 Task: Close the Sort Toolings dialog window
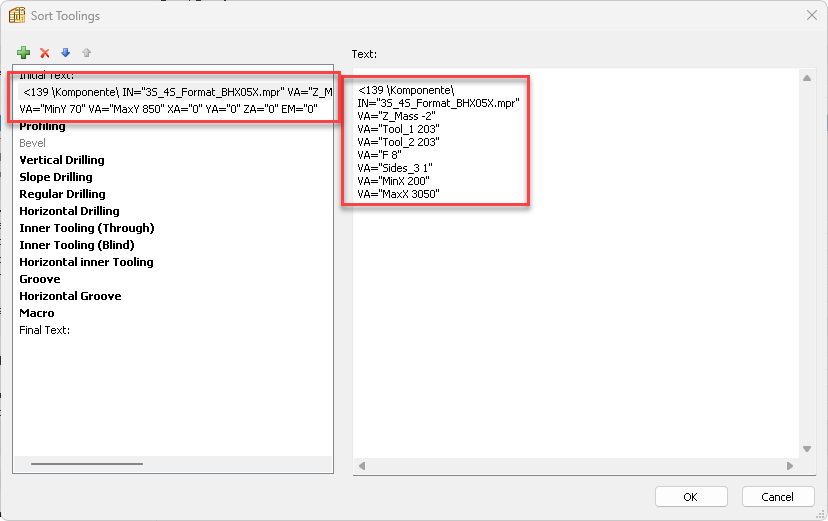(809, 16)
